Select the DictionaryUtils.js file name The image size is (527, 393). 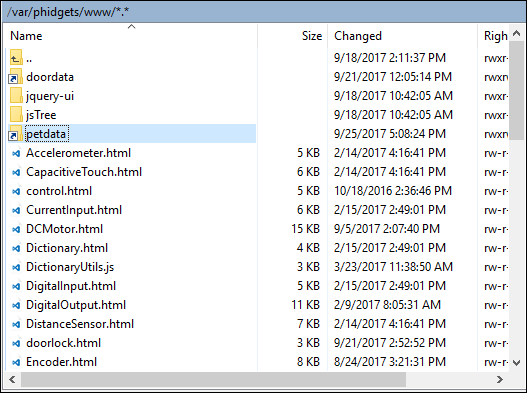click(70, 267)
